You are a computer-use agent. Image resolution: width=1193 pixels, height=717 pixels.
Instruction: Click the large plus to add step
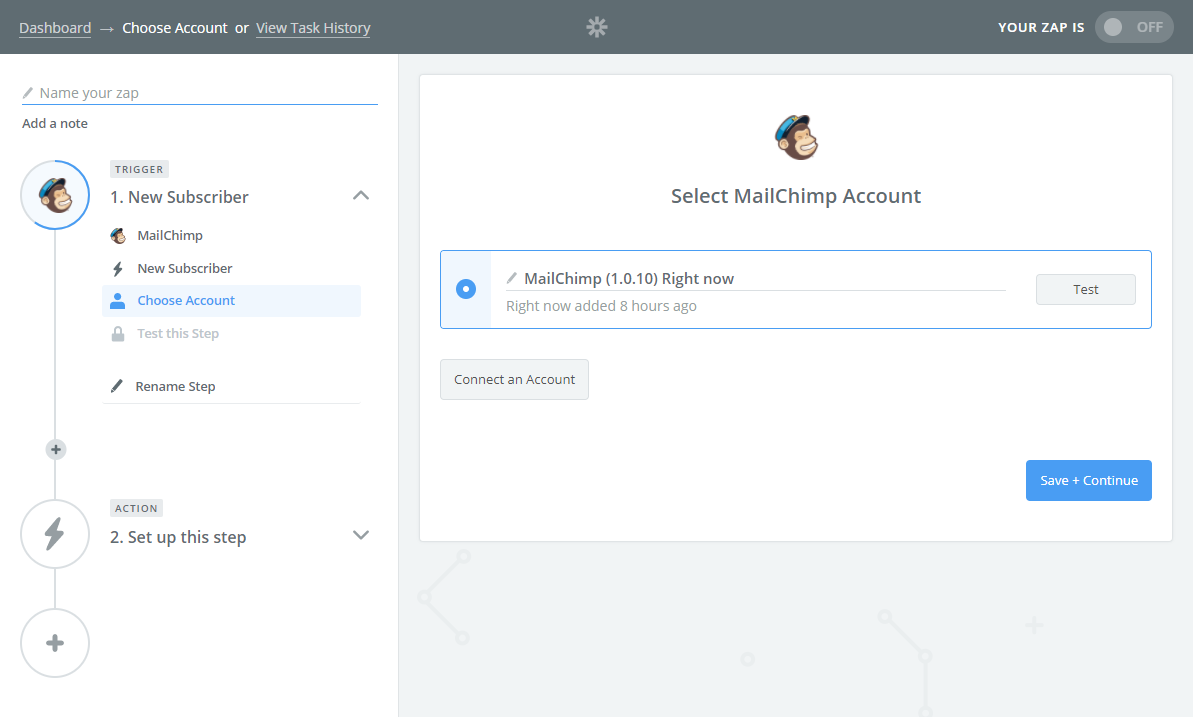(x=55, y=643)
